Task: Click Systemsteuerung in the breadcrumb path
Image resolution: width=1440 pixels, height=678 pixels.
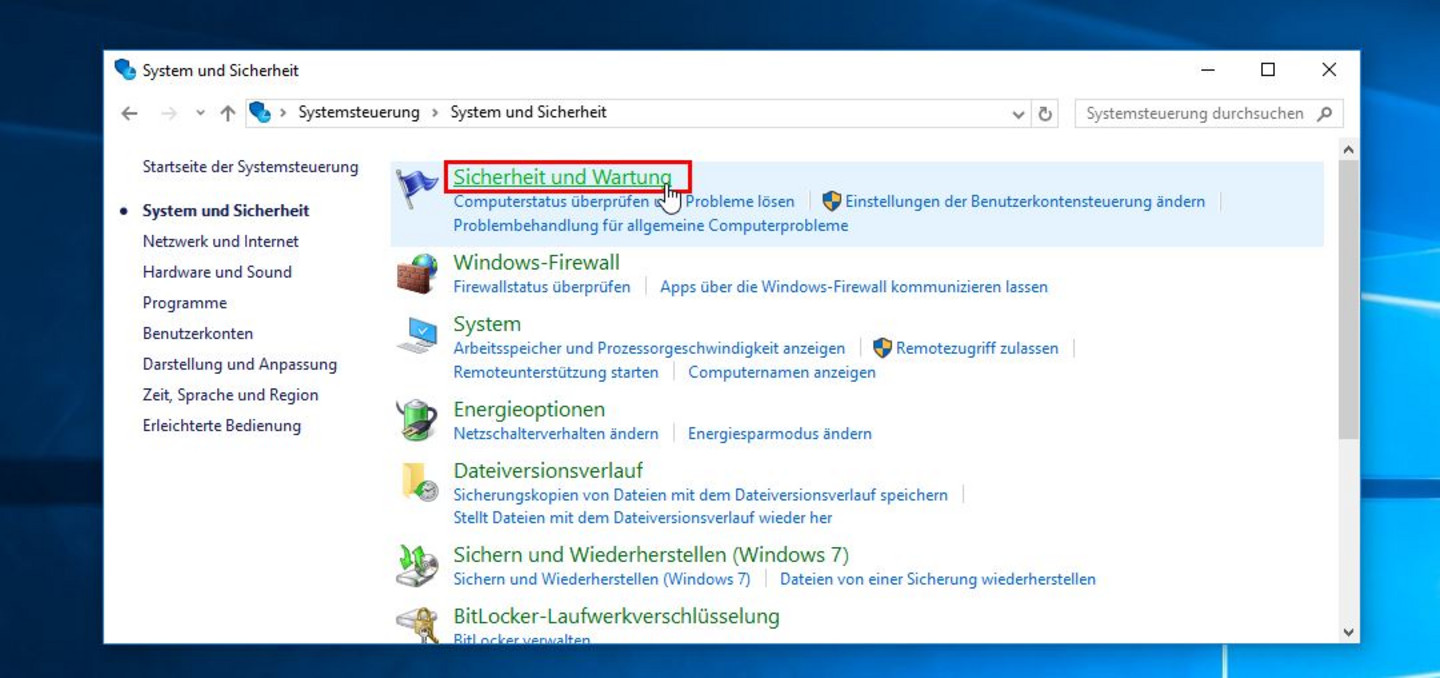Action: [359, 112]
